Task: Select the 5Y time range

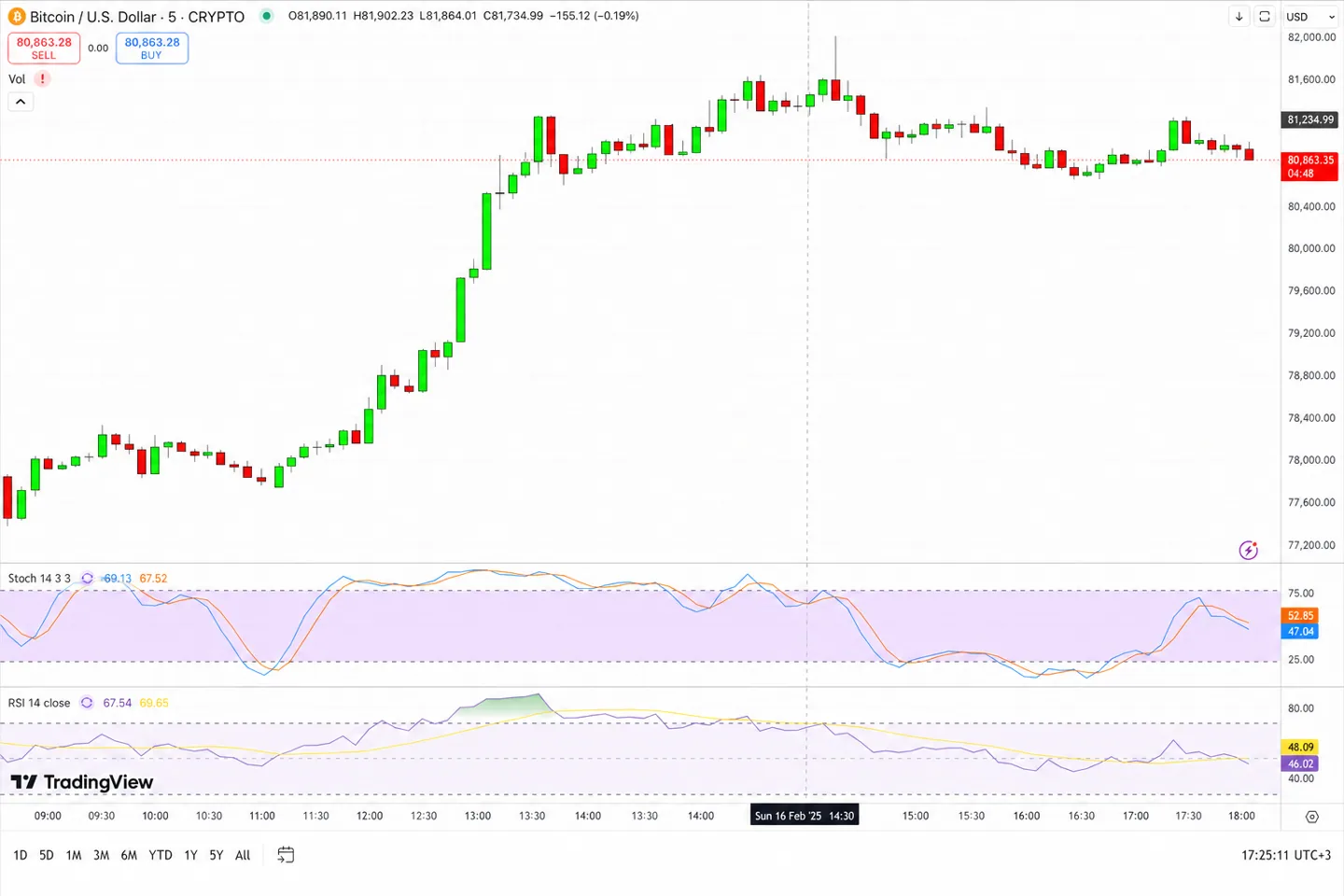Action: (216, 855)
